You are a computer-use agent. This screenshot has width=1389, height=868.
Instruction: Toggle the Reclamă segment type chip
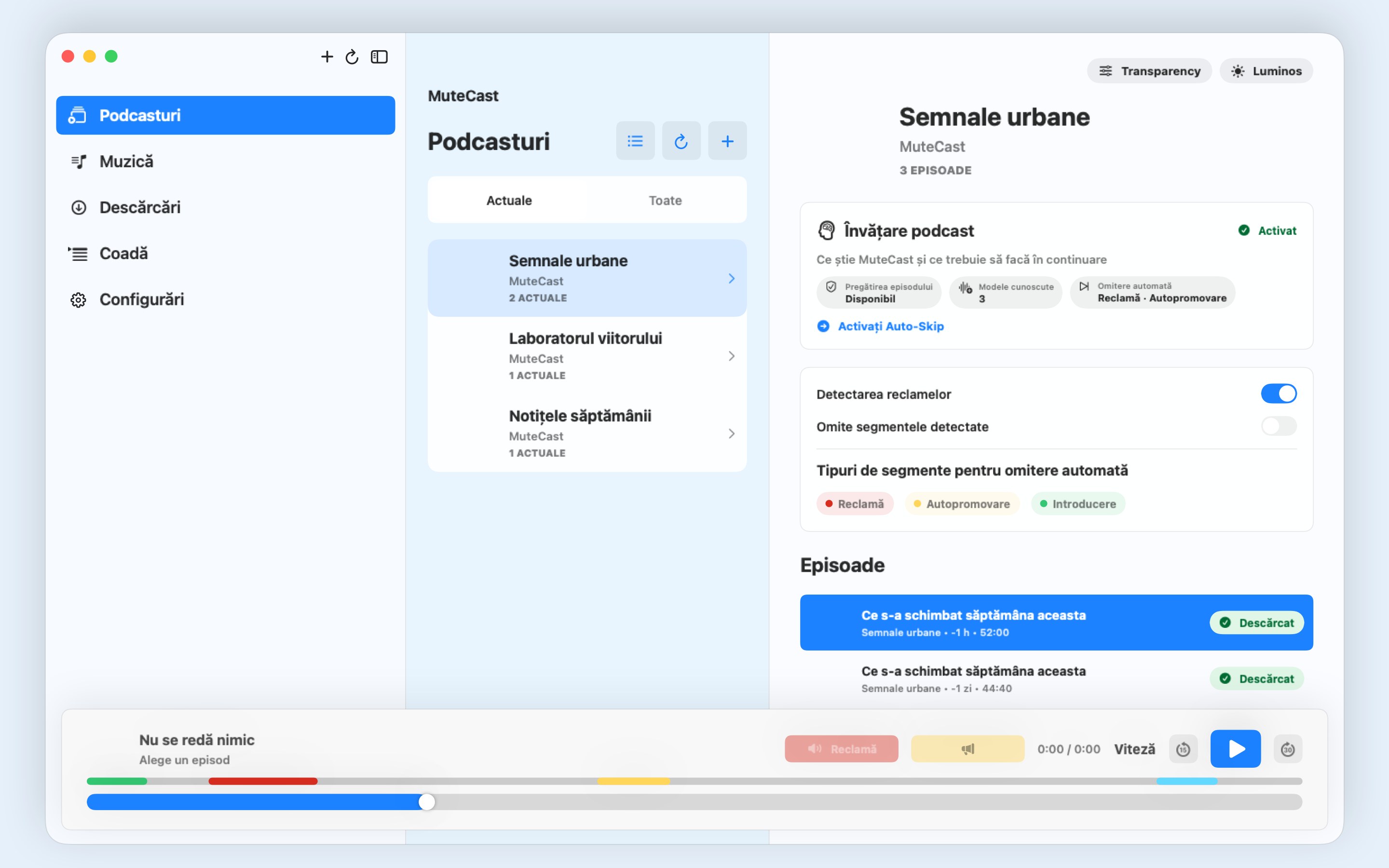[x=855, y=503]
